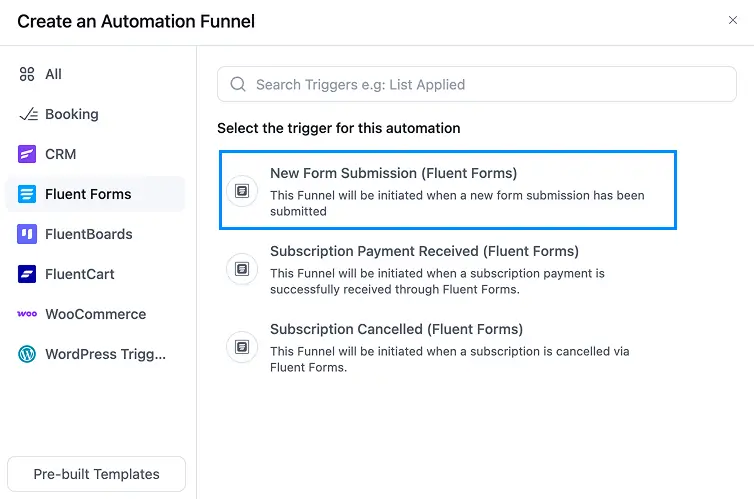Viewport: 754px width, 499px height.
Task: Click the description about new form submission
Action: point(457,203)
